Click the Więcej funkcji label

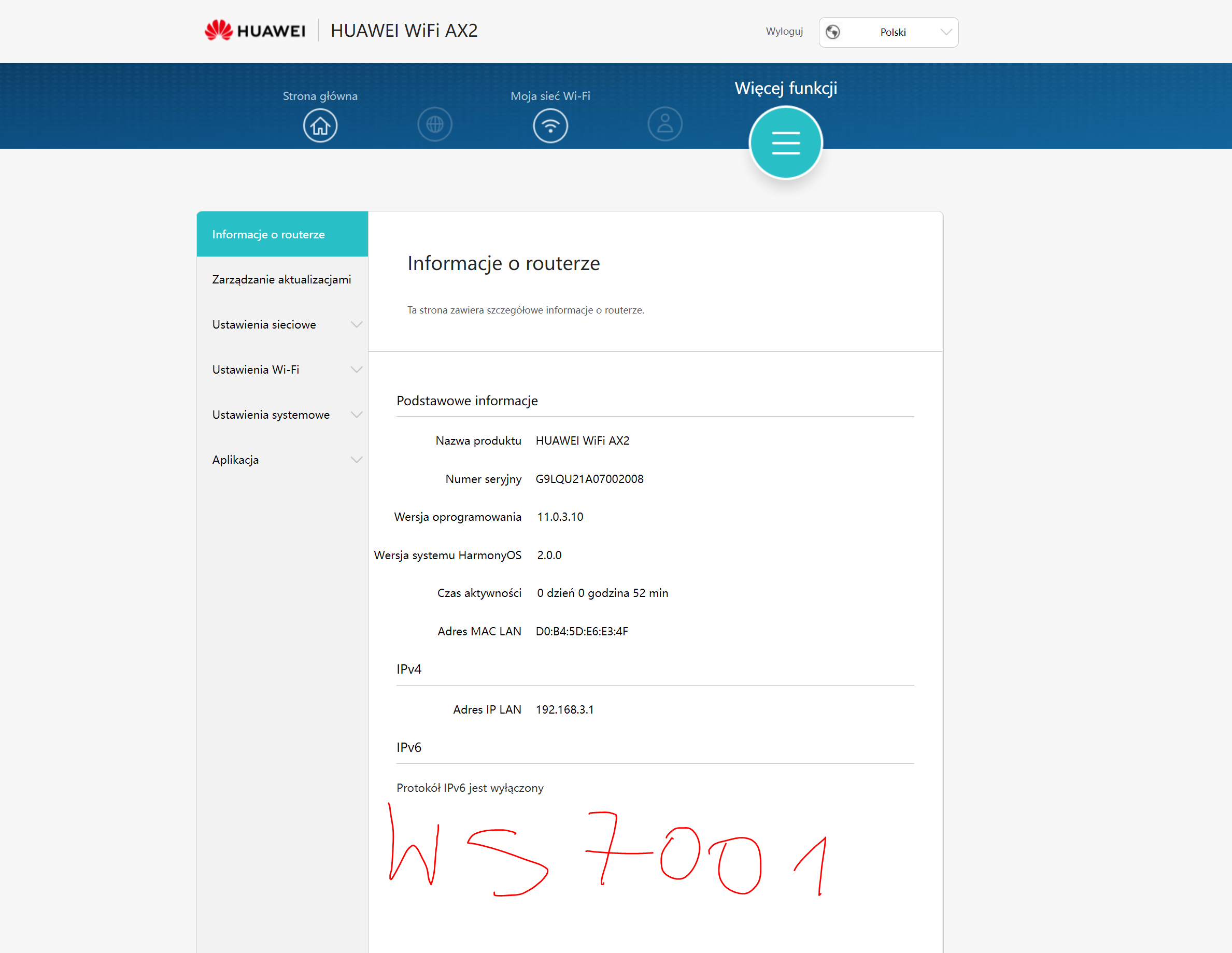[x=786, y=88]
